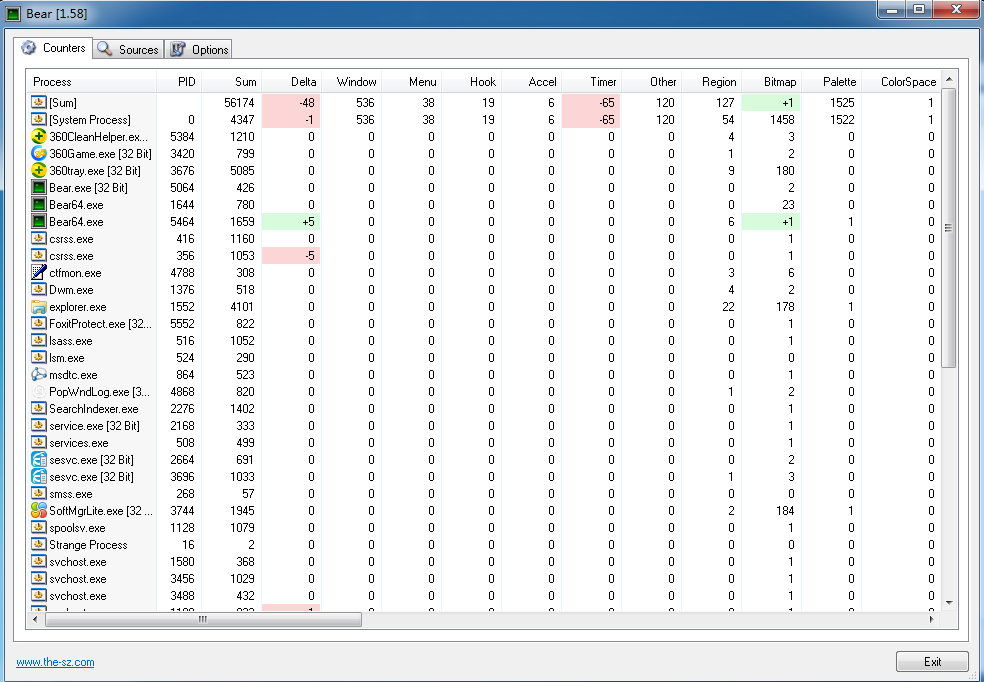The width and height of the screenshot is (984, 682).
Task: Select the Strange Process row
Action: point(88,545)
